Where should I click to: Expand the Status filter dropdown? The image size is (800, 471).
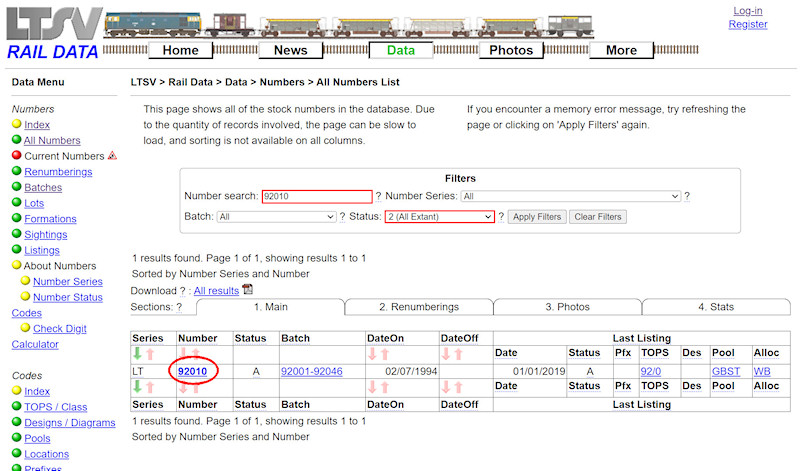[440, 216]
